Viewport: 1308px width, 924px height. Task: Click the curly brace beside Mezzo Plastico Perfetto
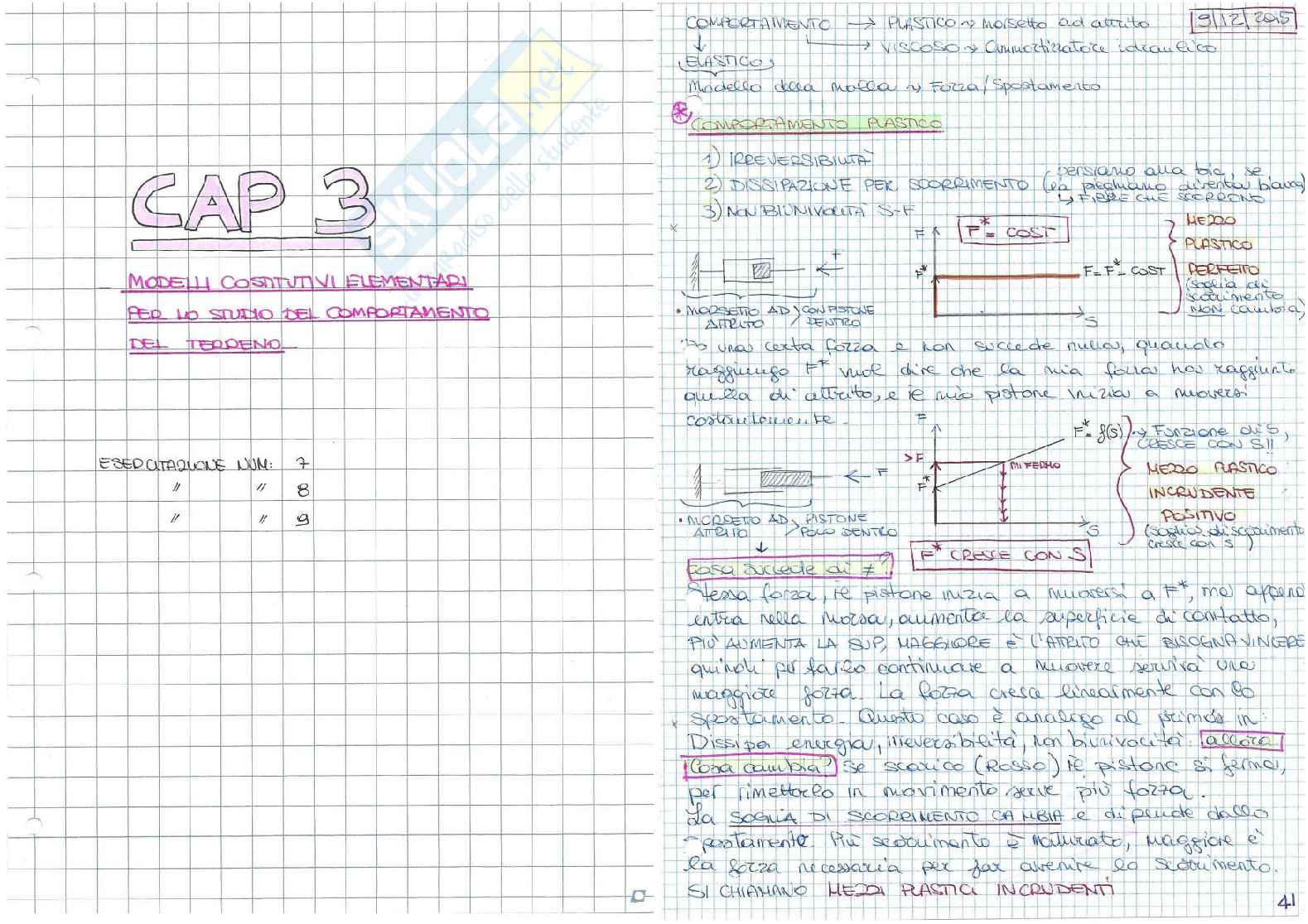[x=1174, y=265]
